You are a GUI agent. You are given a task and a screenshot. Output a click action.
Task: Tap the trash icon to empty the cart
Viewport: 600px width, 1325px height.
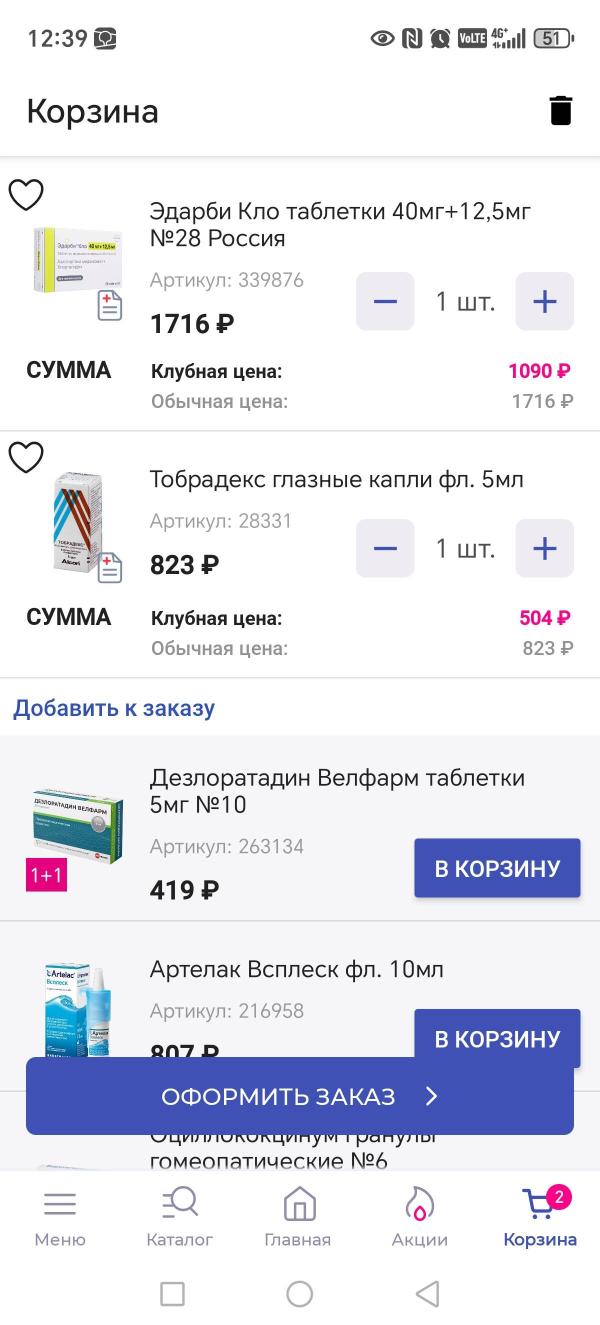point(561,110)
